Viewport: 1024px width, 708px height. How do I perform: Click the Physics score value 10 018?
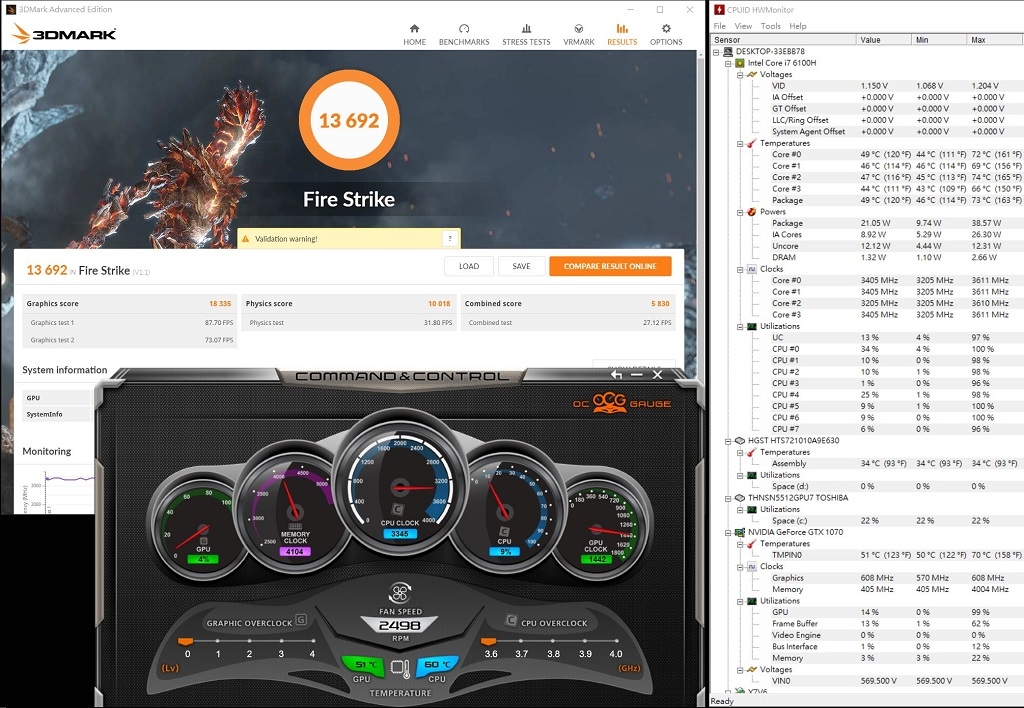[x=439, y=304]
